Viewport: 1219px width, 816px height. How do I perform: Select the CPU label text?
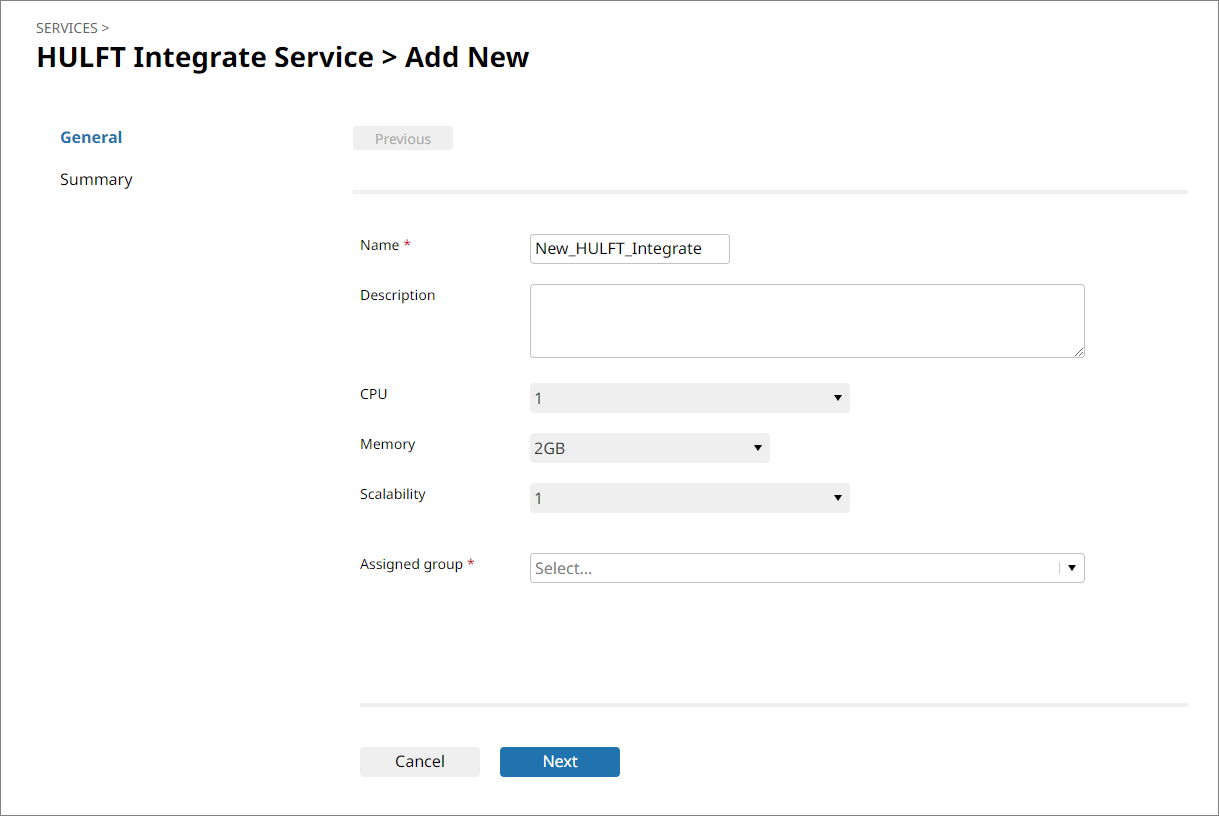coord(373,394)
